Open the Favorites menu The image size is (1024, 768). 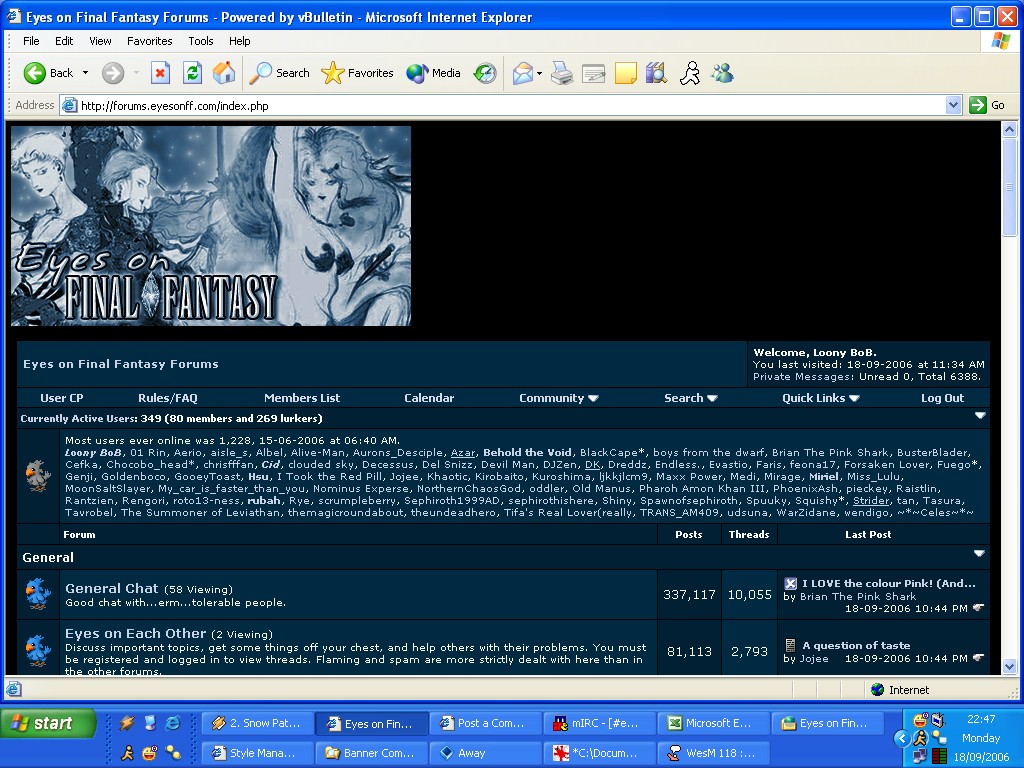tap(150, 40)
